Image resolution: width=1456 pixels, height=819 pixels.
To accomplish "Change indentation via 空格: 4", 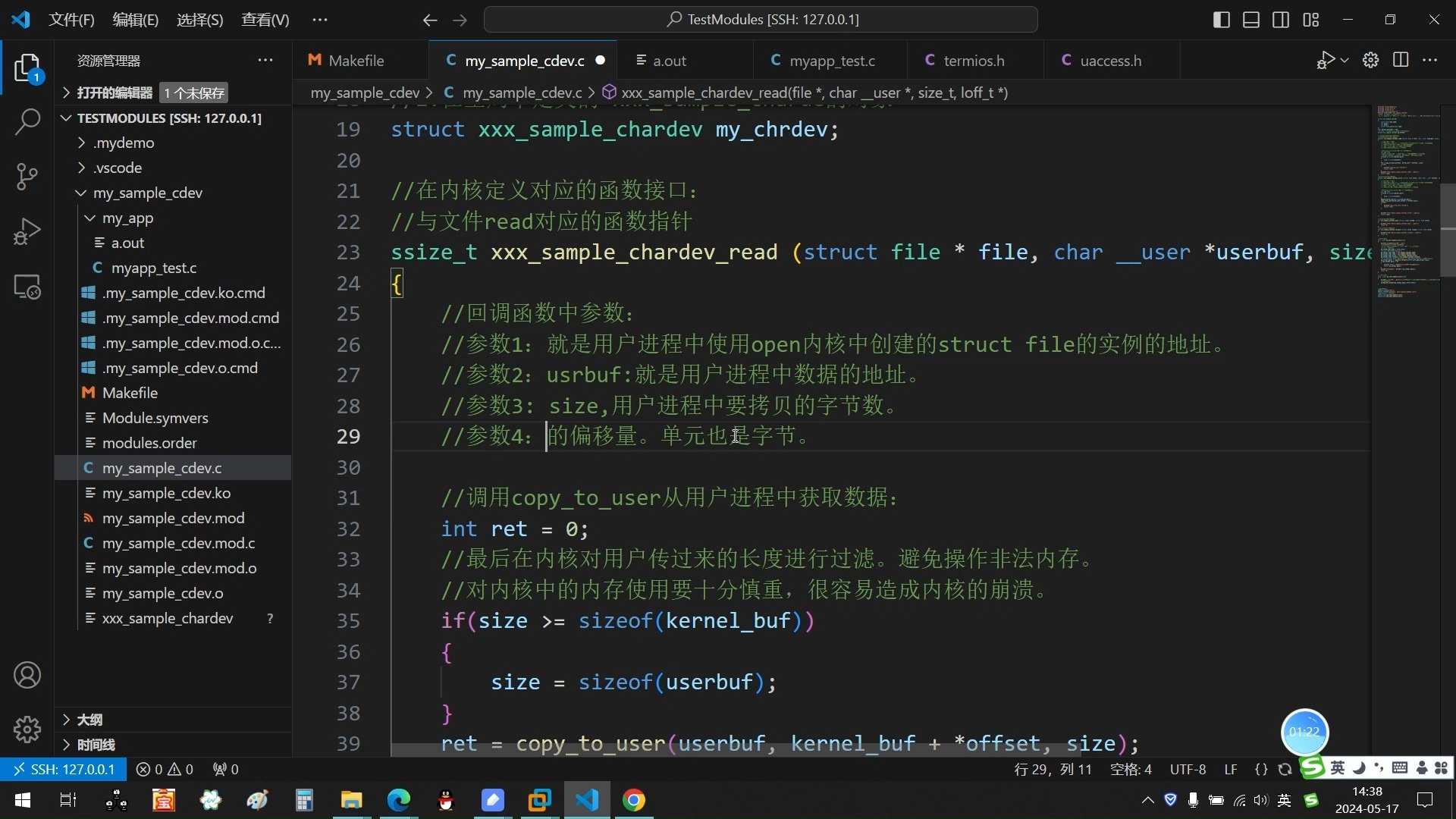I will pos(1131,769).
